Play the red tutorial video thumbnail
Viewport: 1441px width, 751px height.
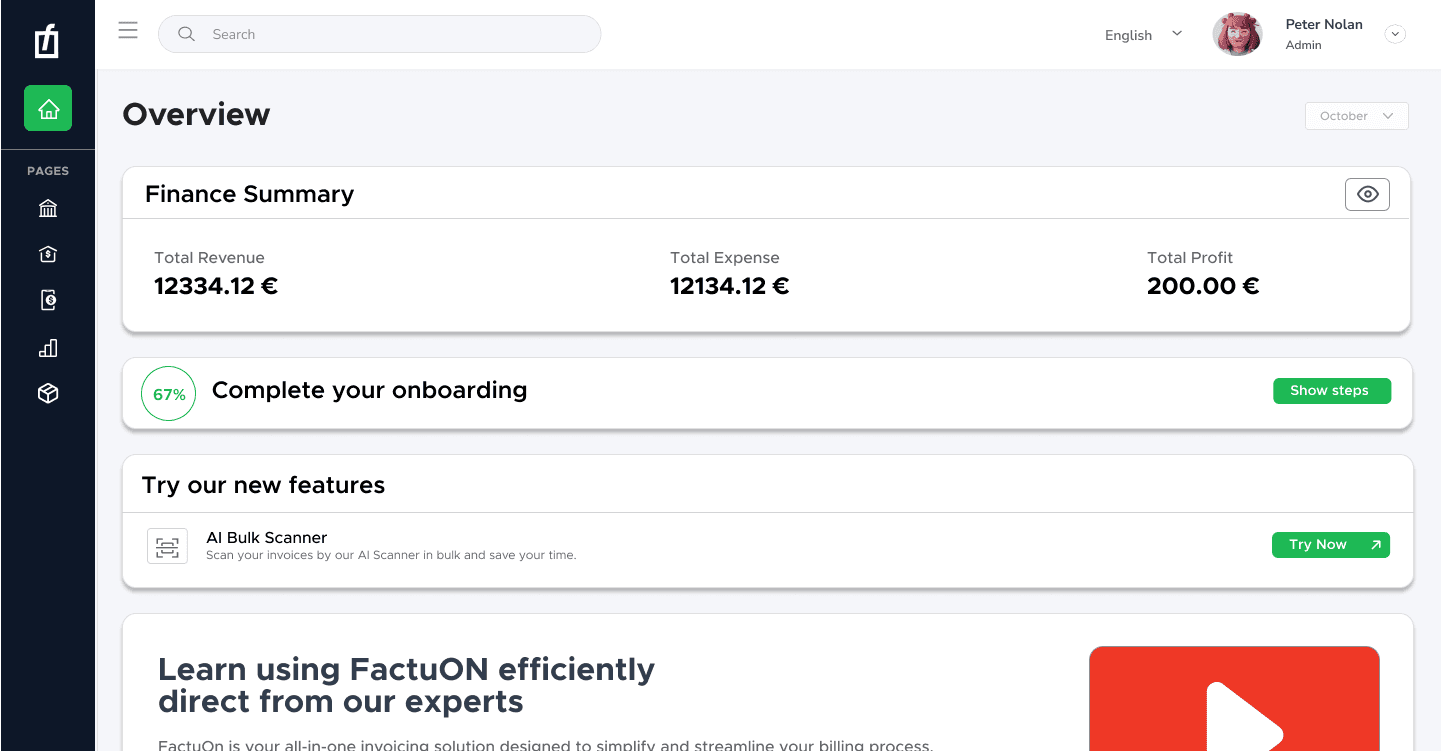[x=1234, y=699]
